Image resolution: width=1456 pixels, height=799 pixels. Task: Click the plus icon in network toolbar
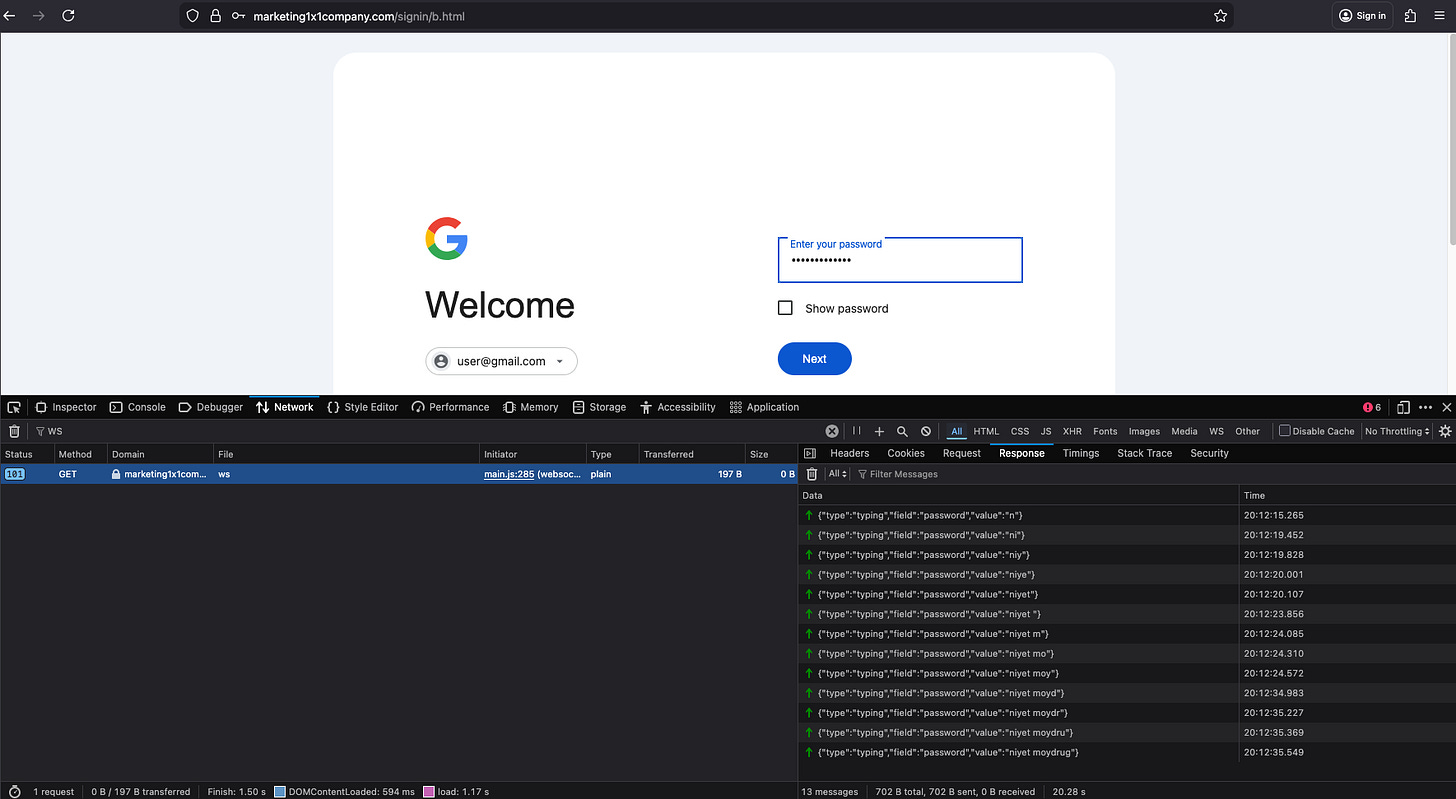tap(879, 431)
